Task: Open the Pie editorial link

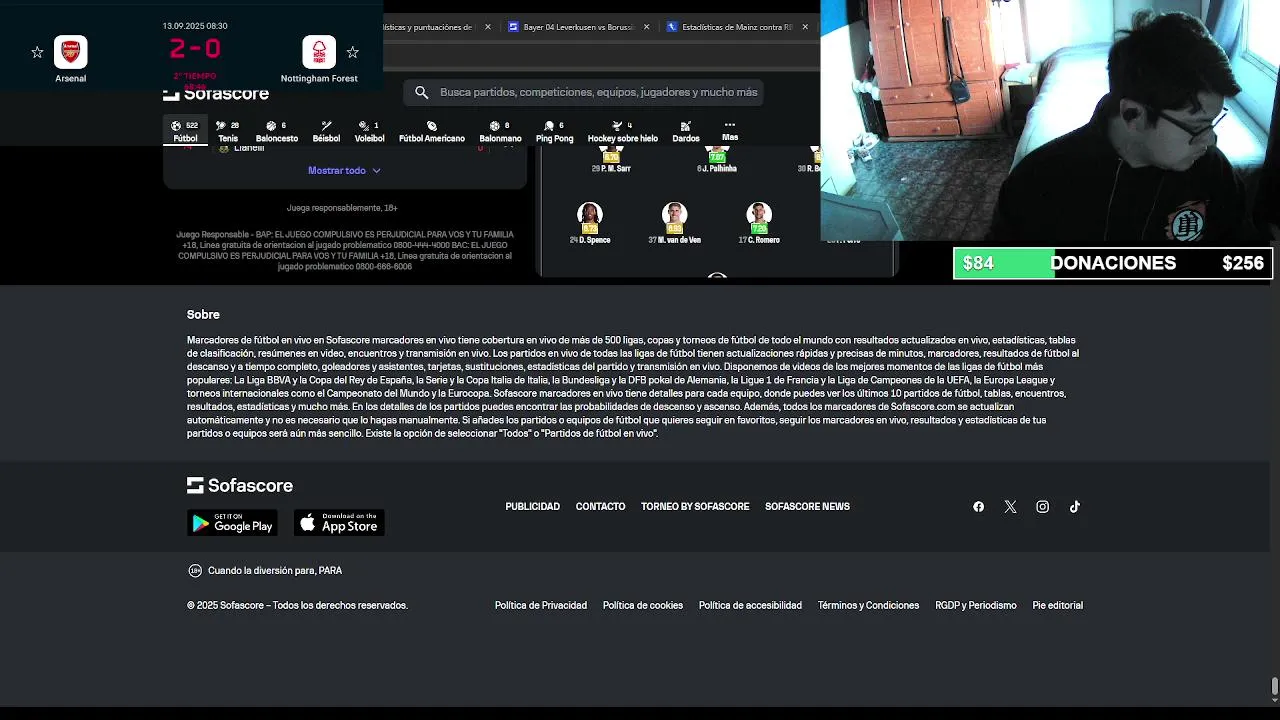Action: tap(1058, 606)
